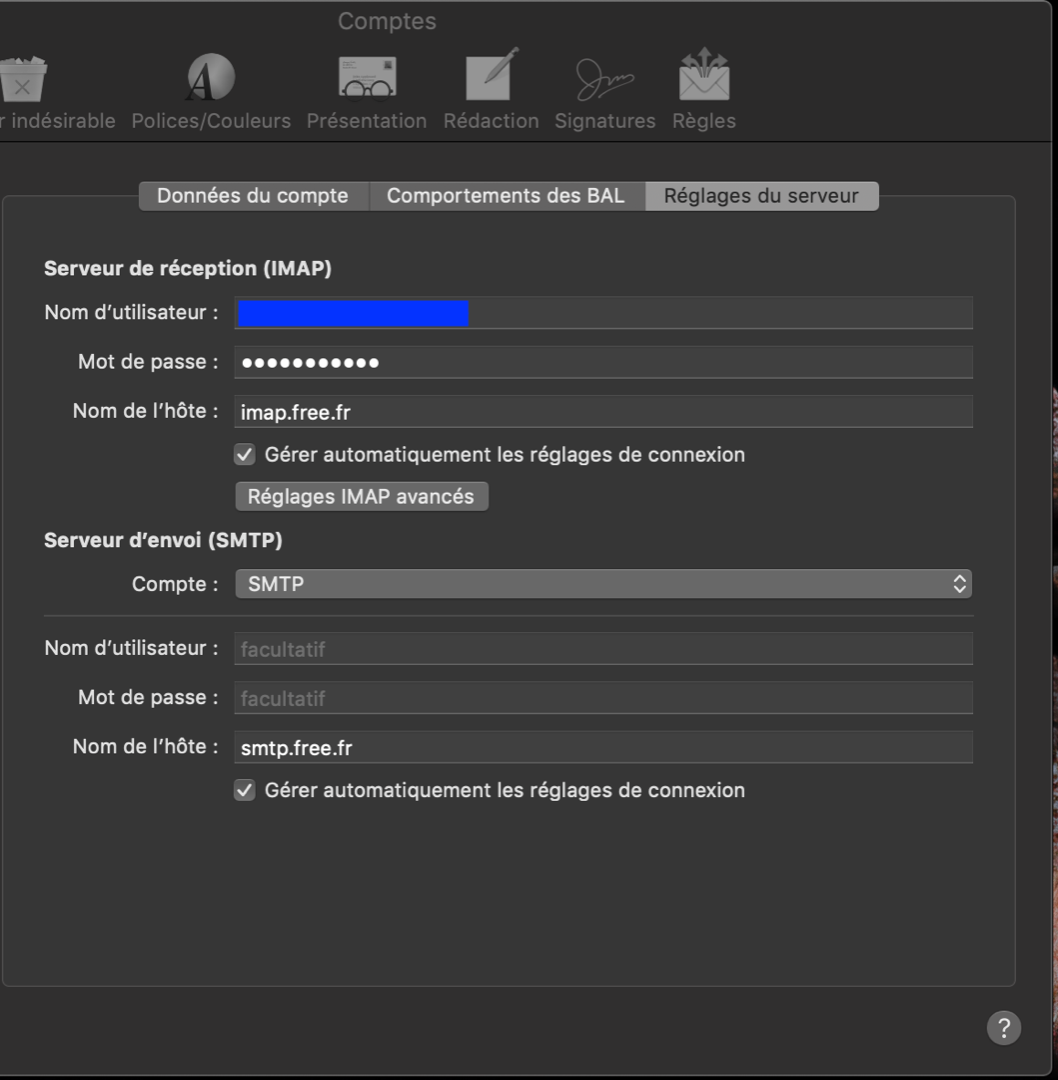The height and width of the screenshot is (1080, 1058).
Task: Open the Règles settings pane
Action: (x=704, y=88)
